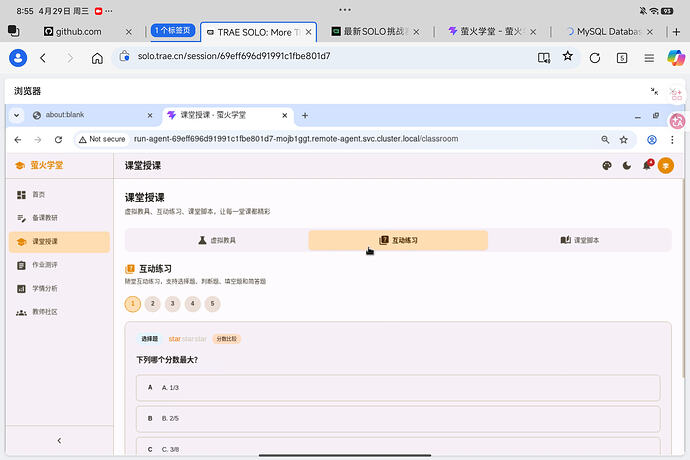Choose answer option B. 2/5
This screenshot has width=690, height=460.
click(x=398, y=419)
